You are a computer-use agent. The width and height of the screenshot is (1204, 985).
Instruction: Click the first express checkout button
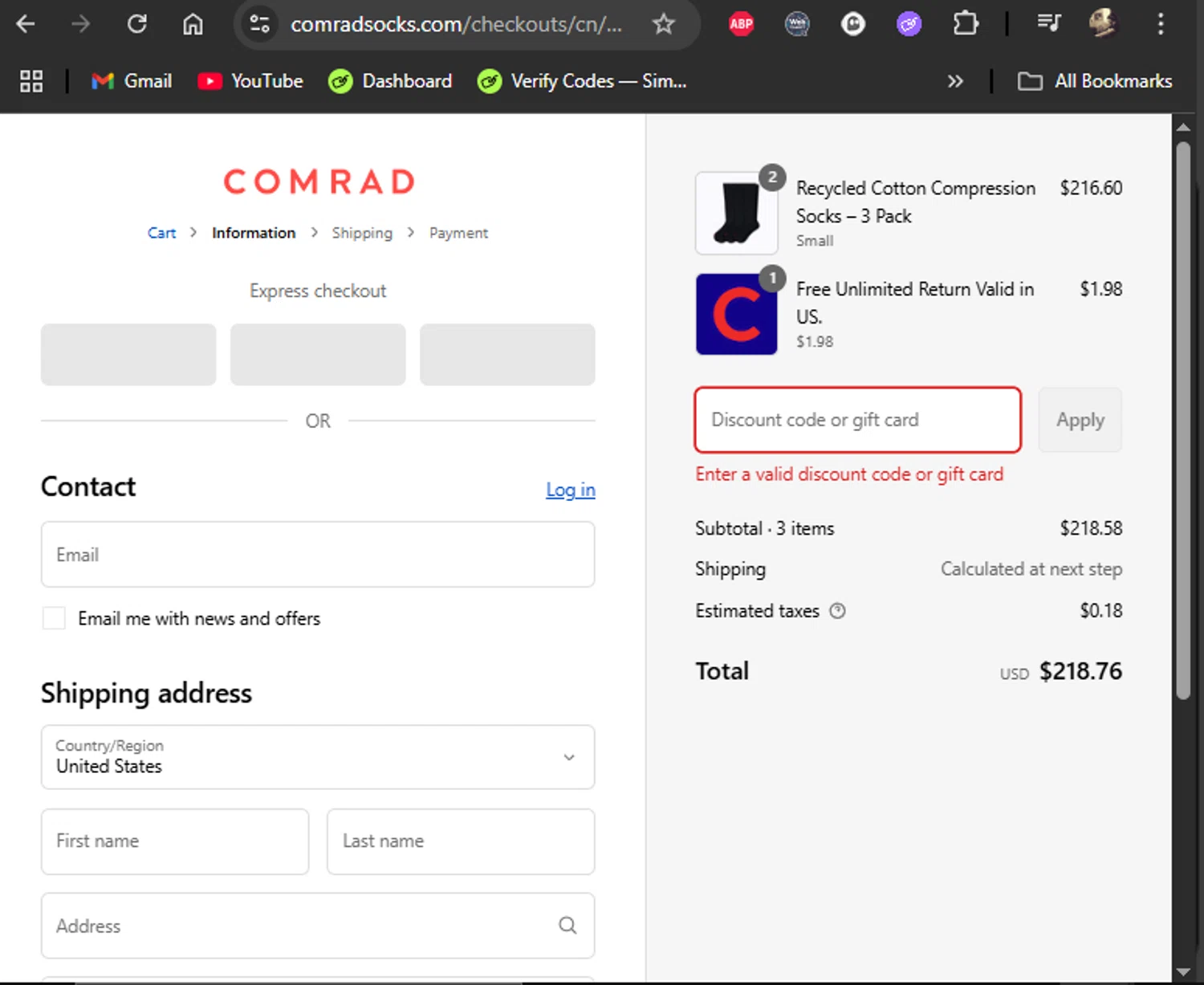point(128,354)
